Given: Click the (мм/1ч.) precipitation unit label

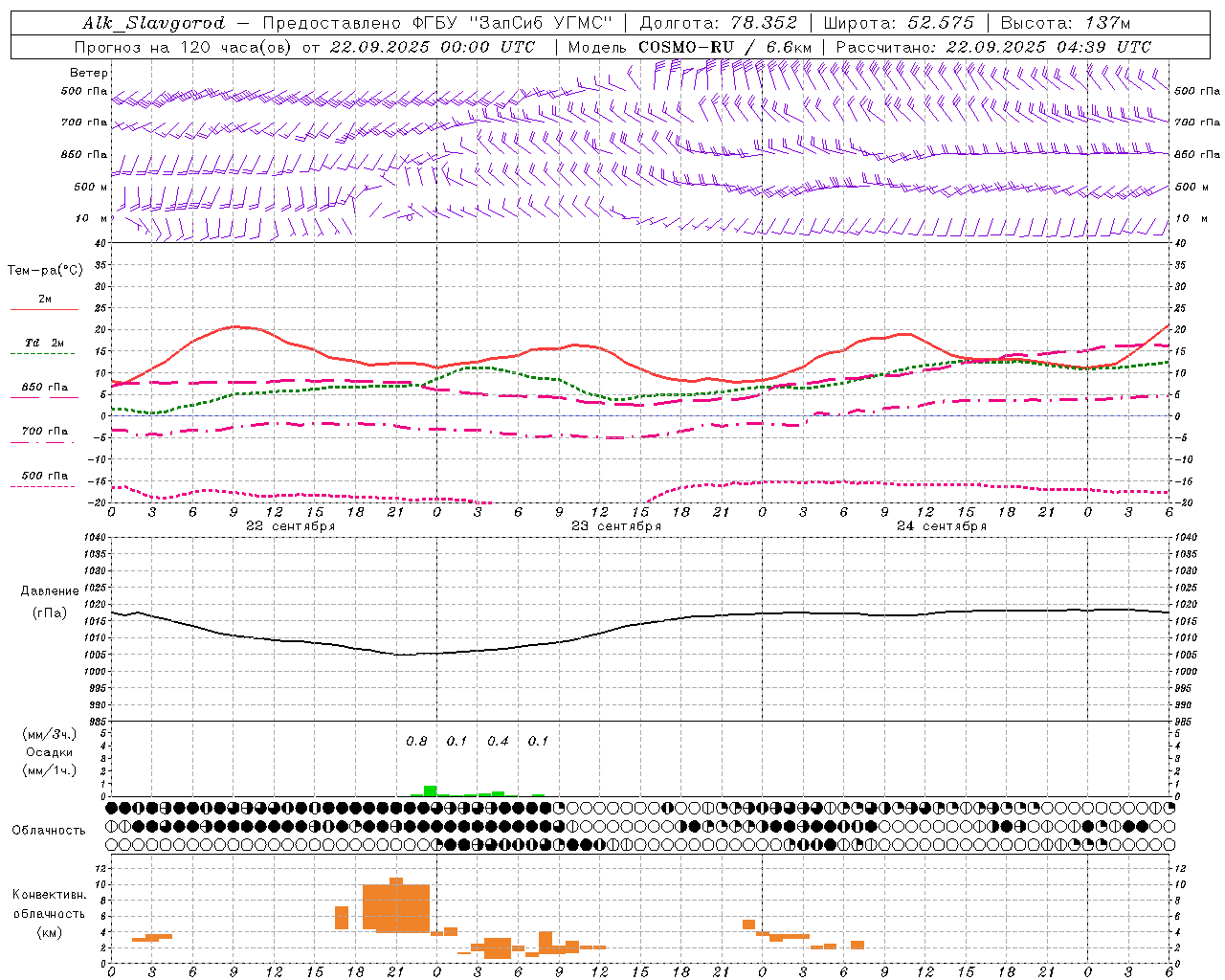Looking at the screenshot, I should [49, 770].
